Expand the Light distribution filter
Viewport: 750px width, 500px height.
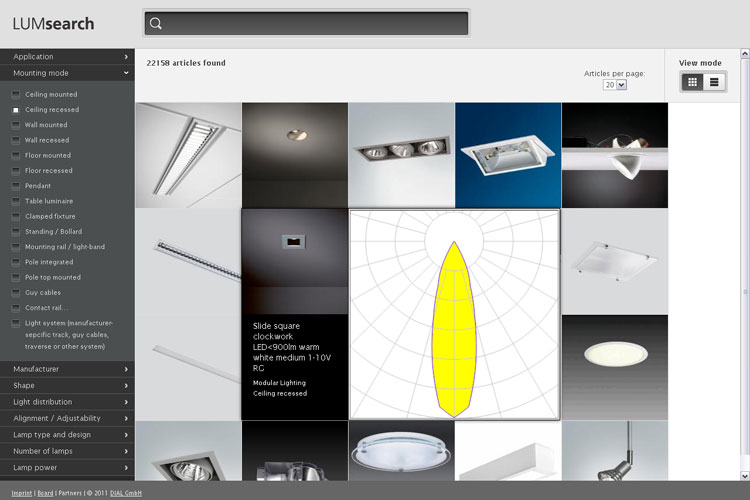click(67, 402)
